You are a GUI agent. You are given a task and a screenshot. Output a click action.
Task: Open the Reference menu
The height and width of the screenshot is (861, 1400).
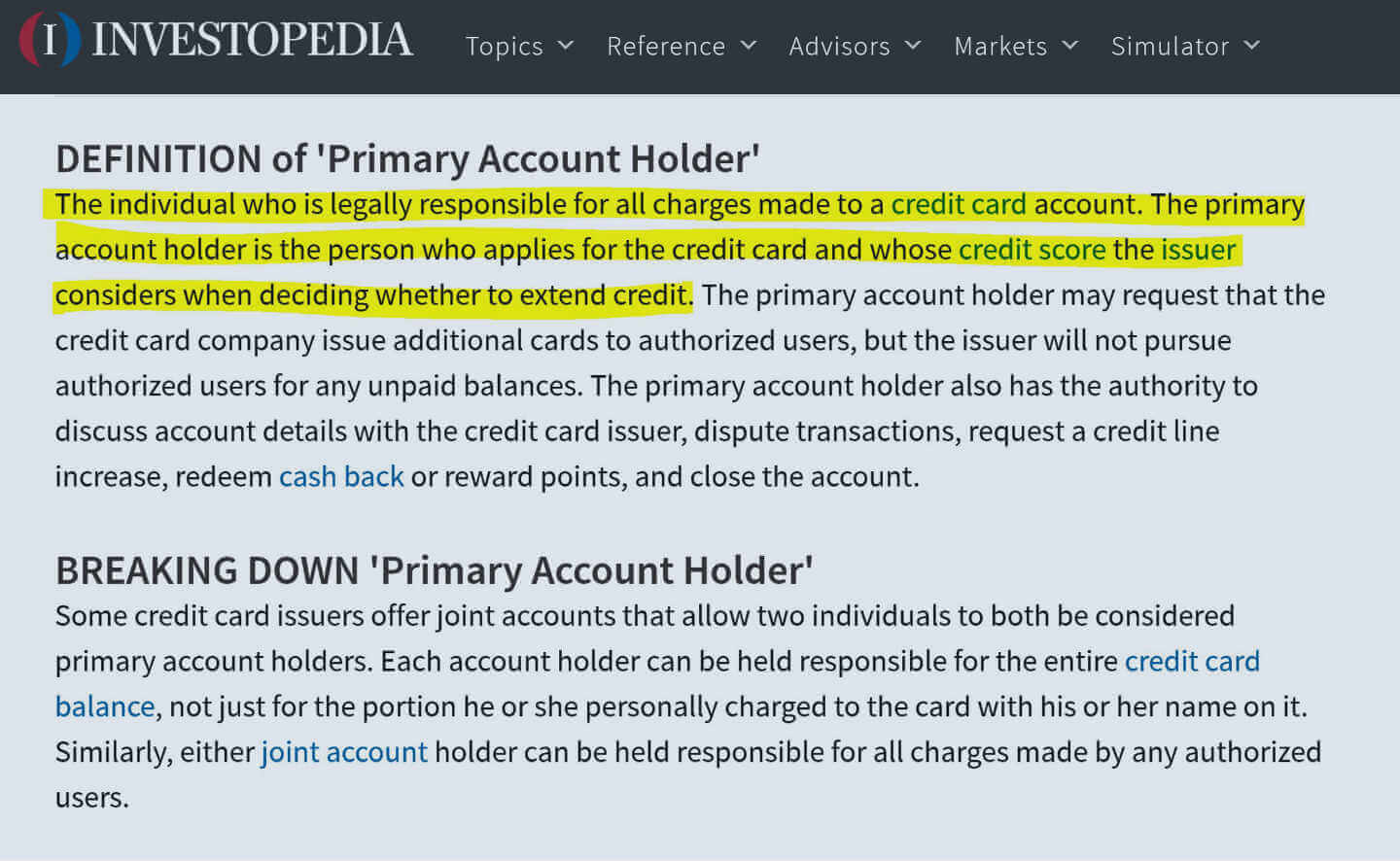666,46
